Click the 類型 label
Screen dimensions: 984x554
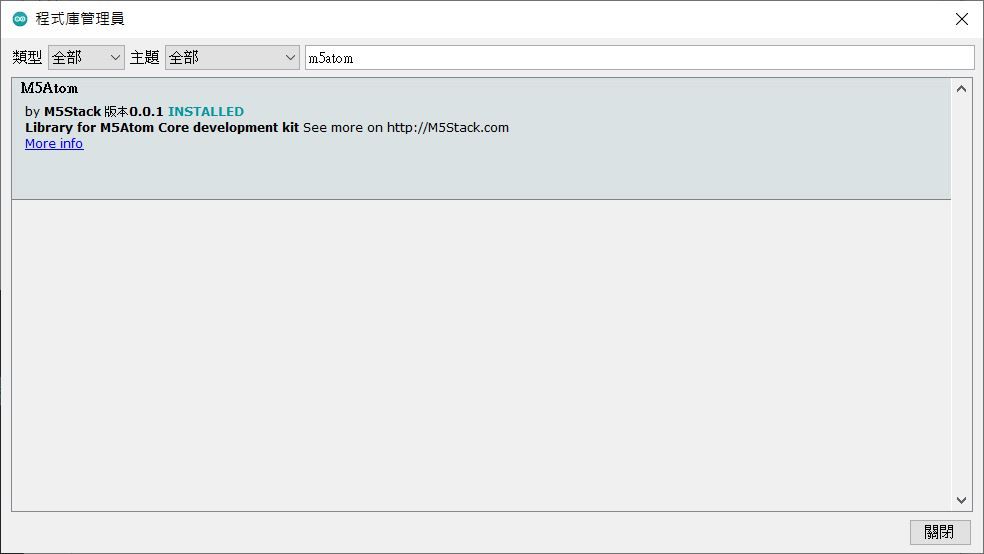tap(27, 58)
